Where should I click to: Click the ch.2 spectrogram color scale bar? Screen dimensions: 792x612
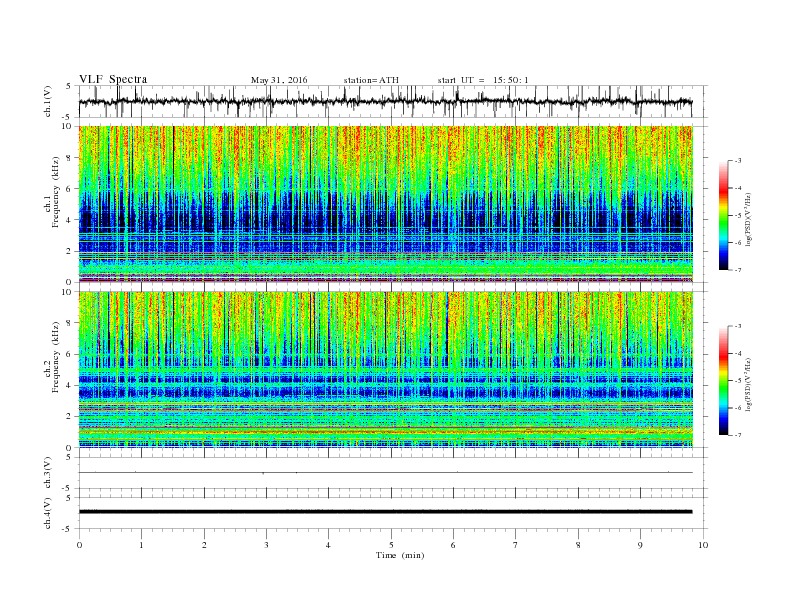[x=723, y=381]
